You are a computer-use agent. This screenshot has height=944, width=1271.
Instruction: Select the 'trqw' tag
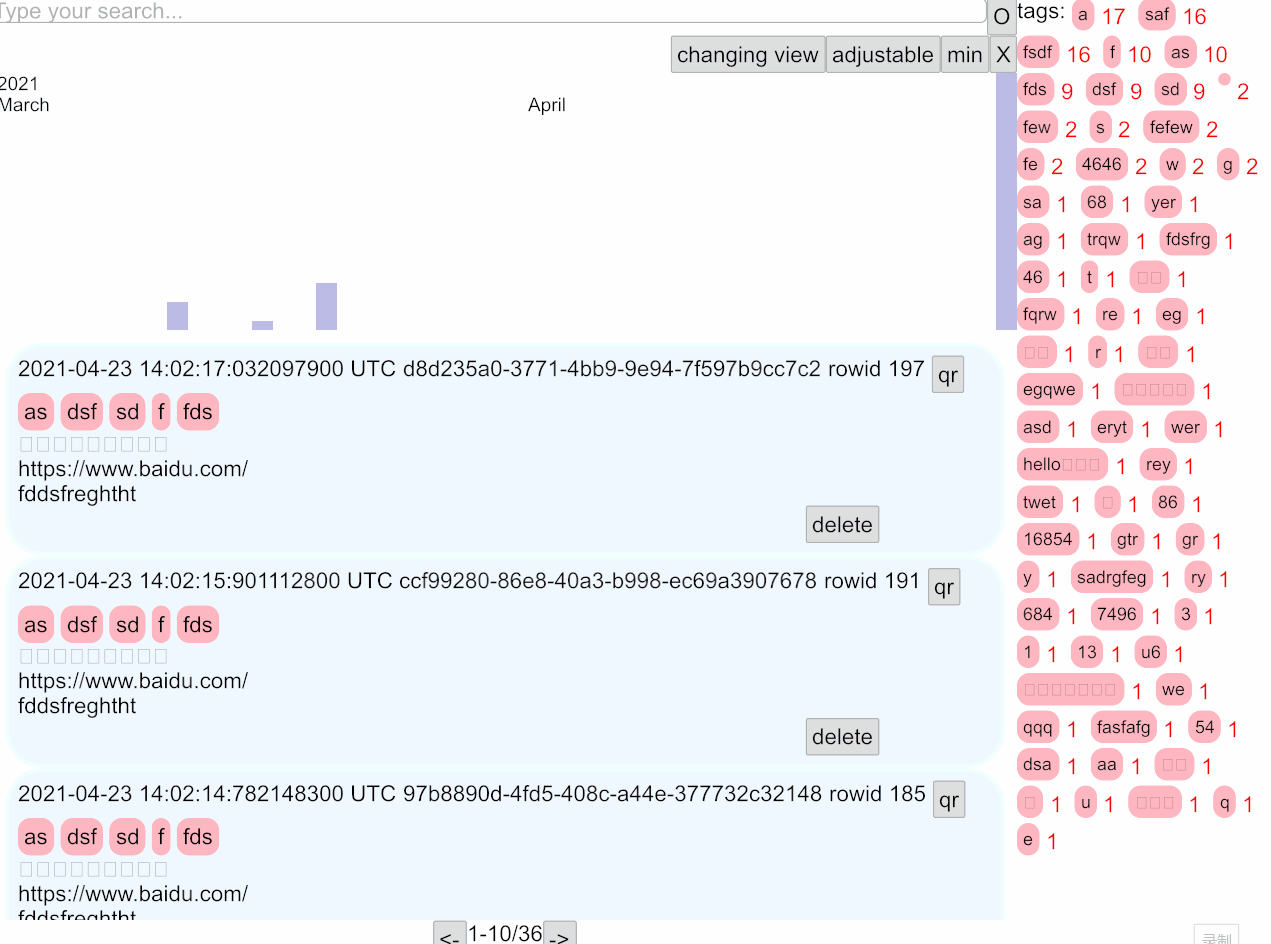click(x=1103, y=240)
